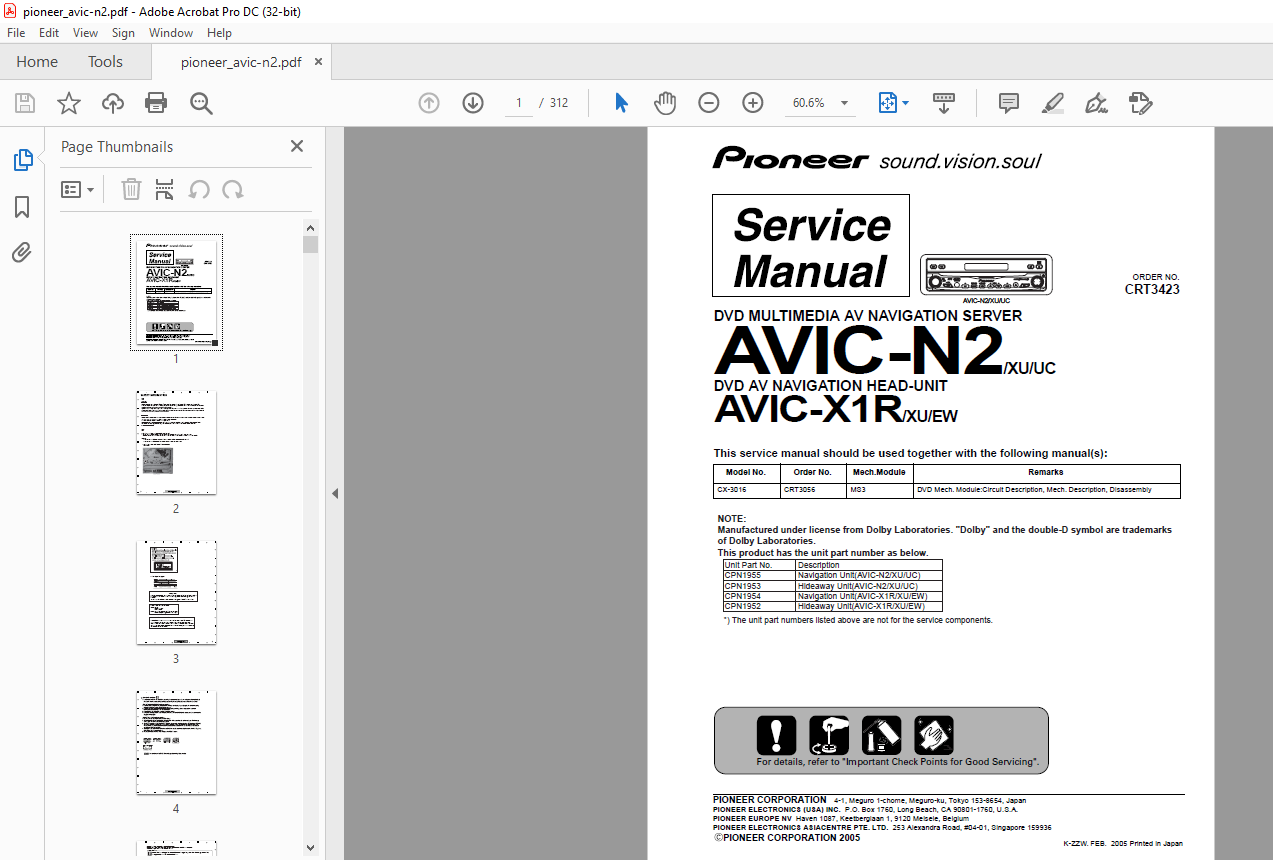1273x860 pixels.
Task: Show the Page Thumbnails sidebar icon
Action: pos(22,160)
